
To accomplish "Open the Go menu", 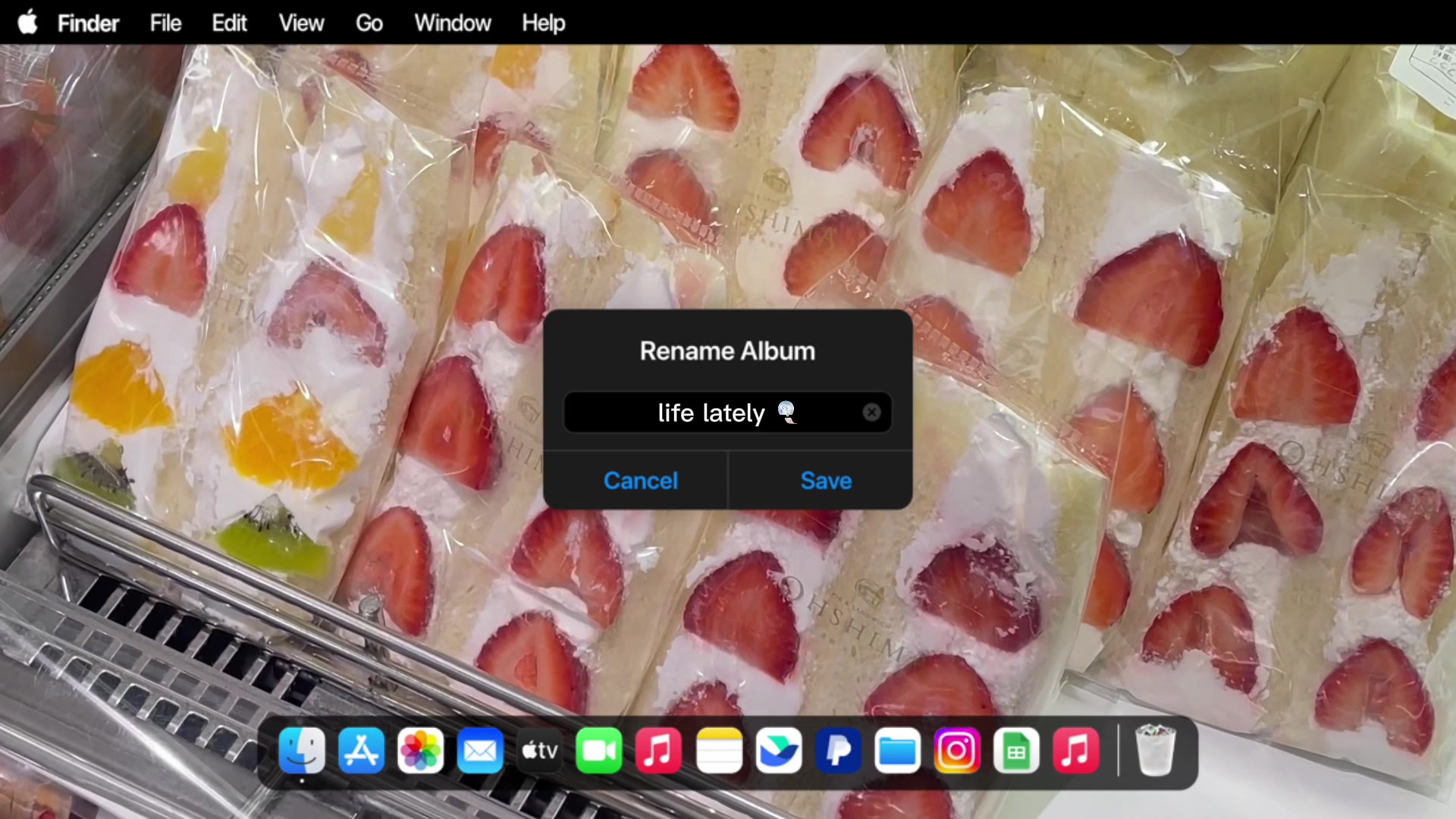I will point(369,23).
